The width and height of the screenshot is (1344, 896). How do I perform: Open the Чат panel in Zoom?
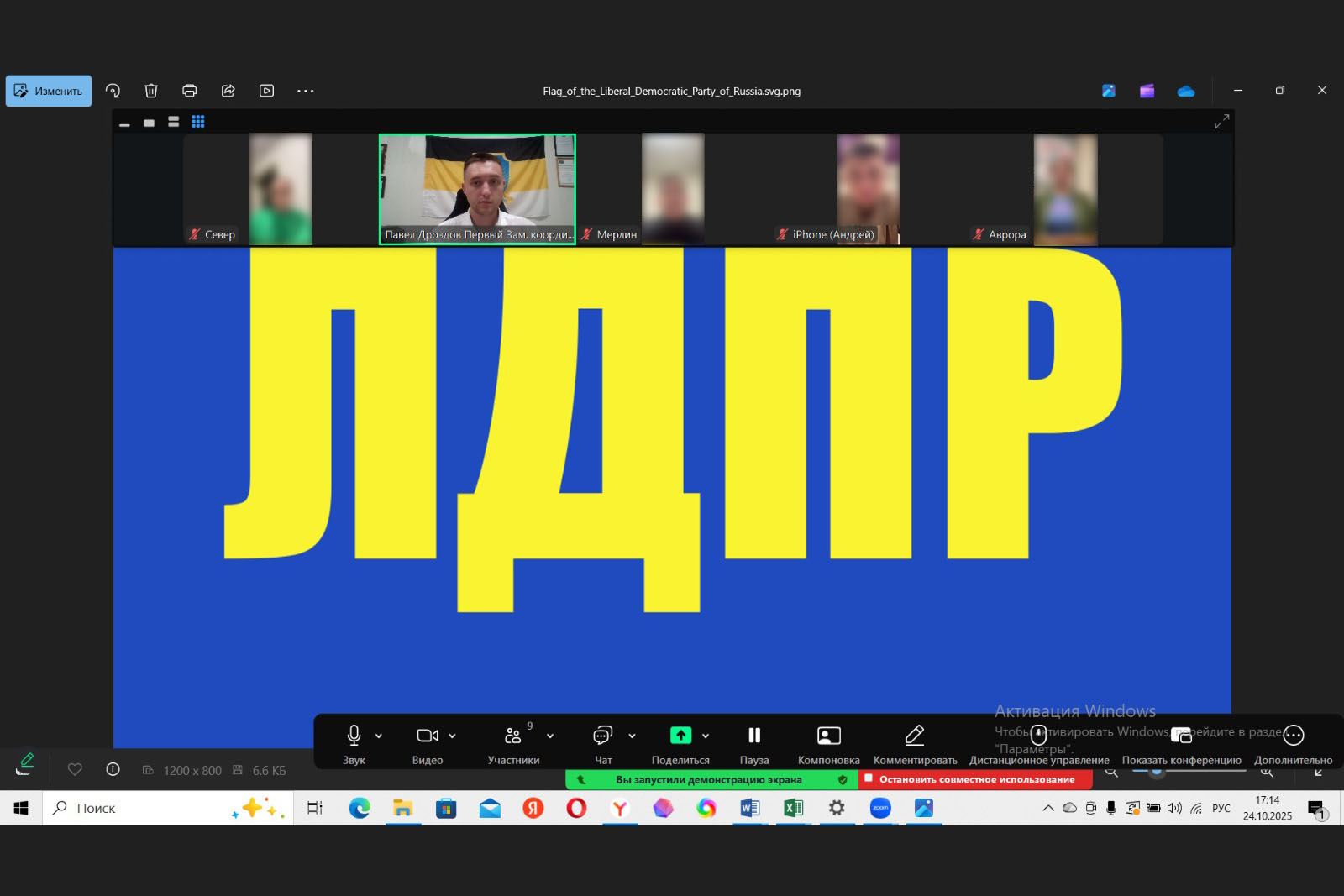(x=602, y=743)
